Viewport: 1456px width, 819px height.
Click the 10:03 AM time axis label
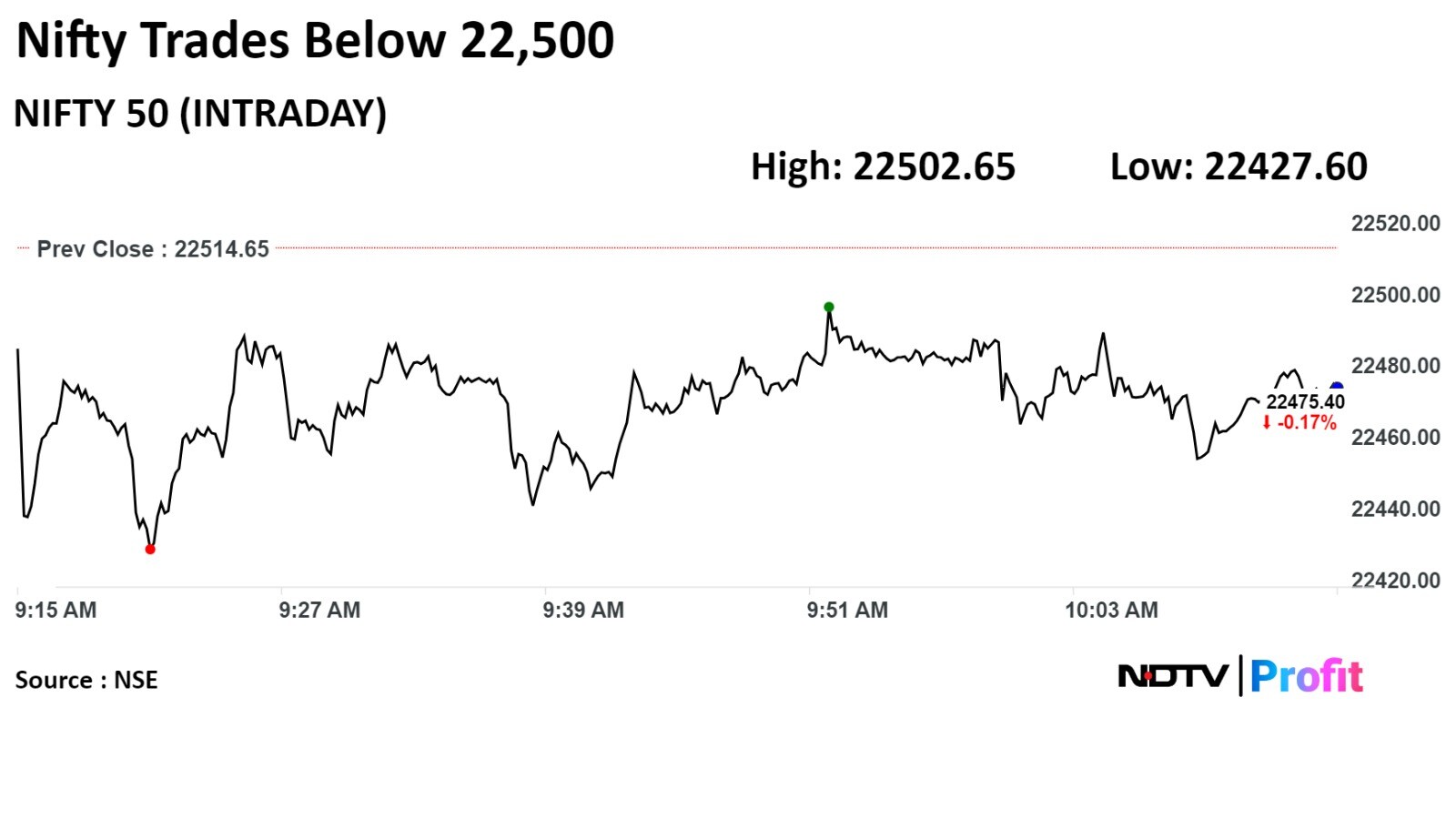pyautogui.click(x=1111, y=610)
